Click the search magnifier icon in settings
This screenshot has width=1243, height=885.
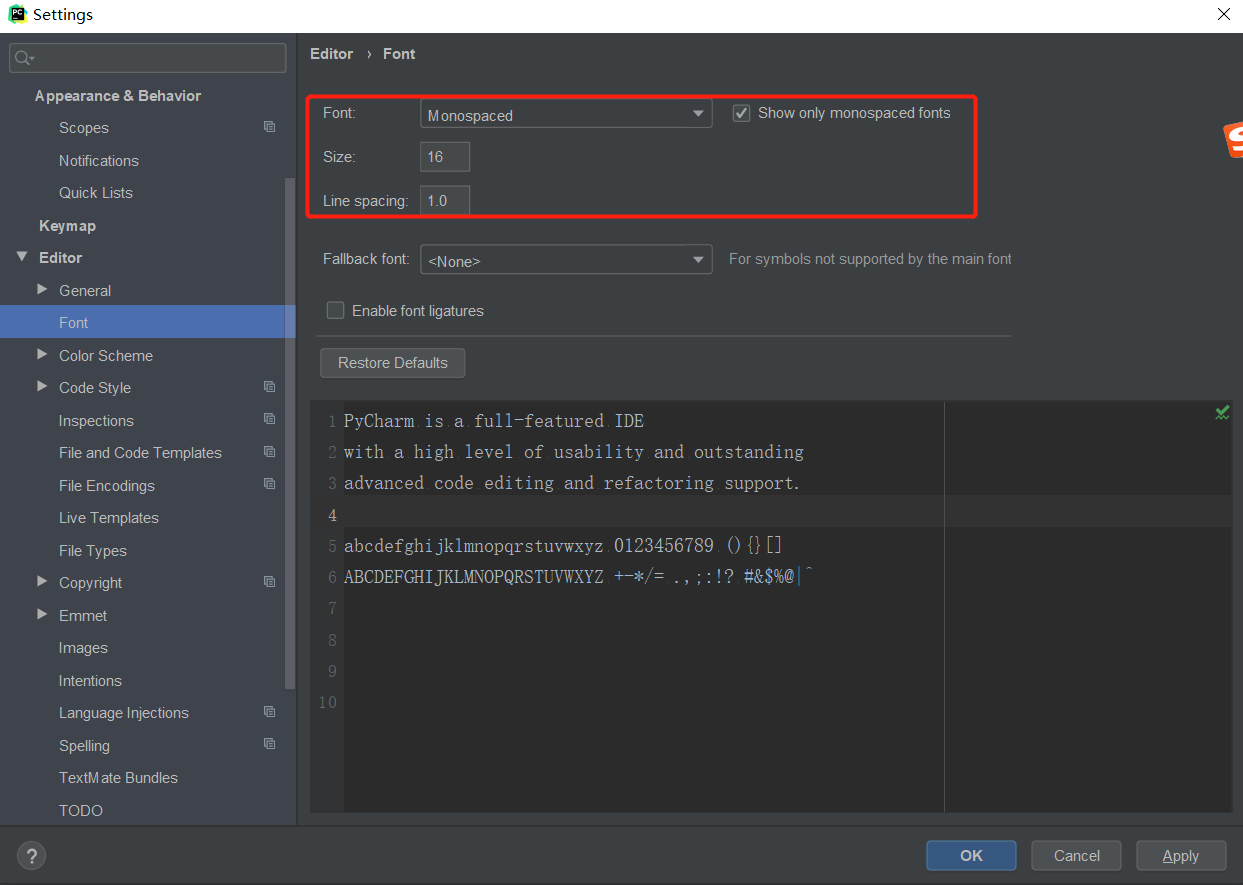coord(24,58)
